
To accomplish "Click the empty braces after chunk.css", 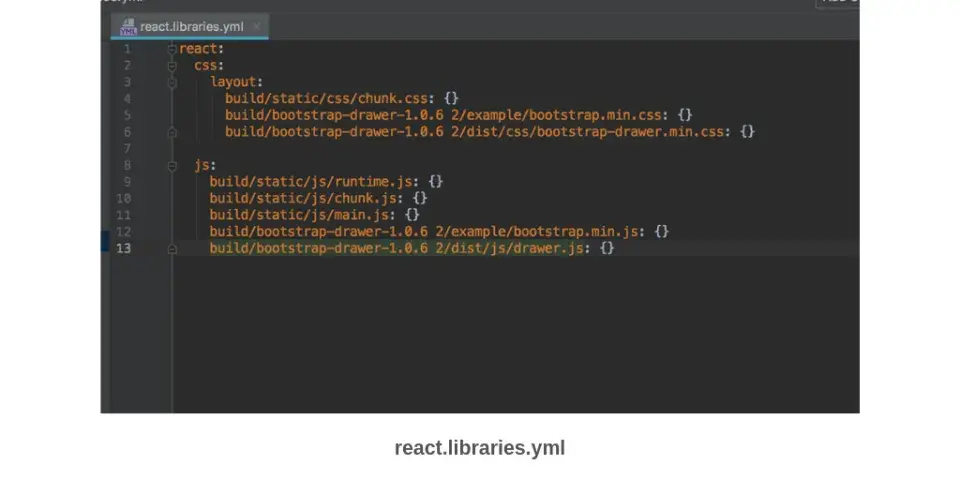I will tap(451, 99).
